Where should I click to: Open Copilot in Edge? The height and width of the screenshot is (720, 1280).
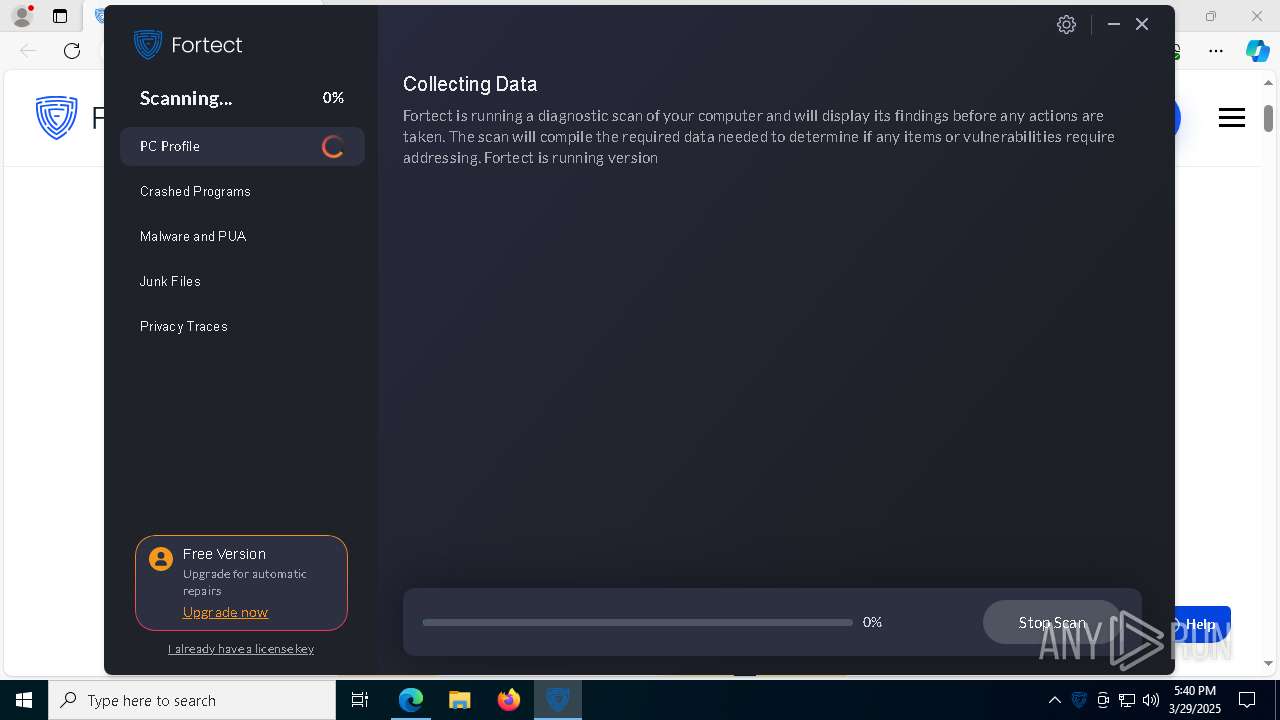click(1257, 50)
